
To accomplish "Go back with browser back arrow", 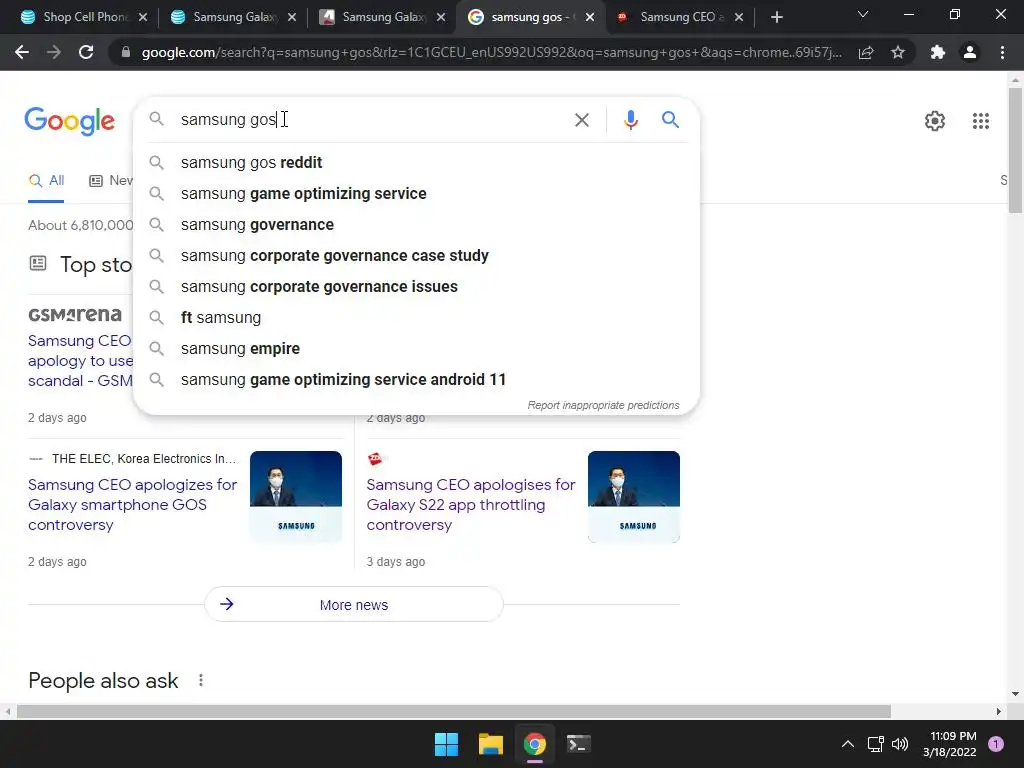I will (x=22, y=52).
